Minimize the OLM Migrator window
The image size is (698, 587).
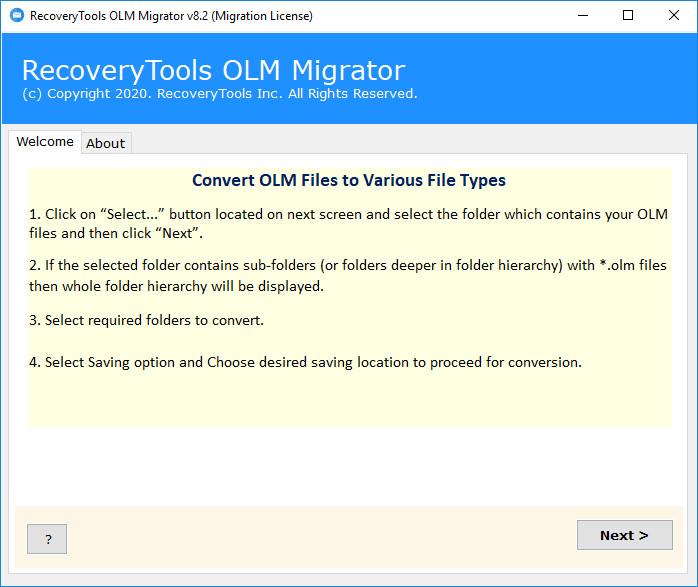(583, 16)
